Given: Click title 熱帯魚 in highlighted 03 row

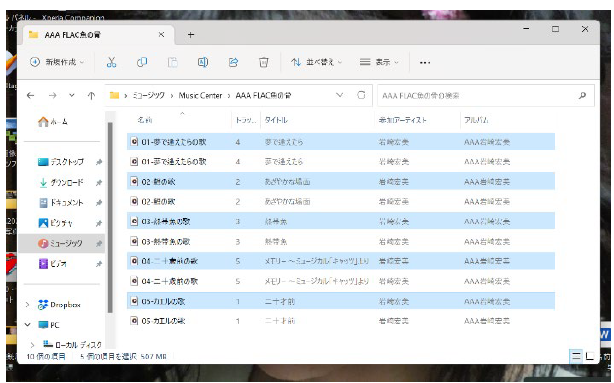Looking at the screenshot, I should [276, 221].
